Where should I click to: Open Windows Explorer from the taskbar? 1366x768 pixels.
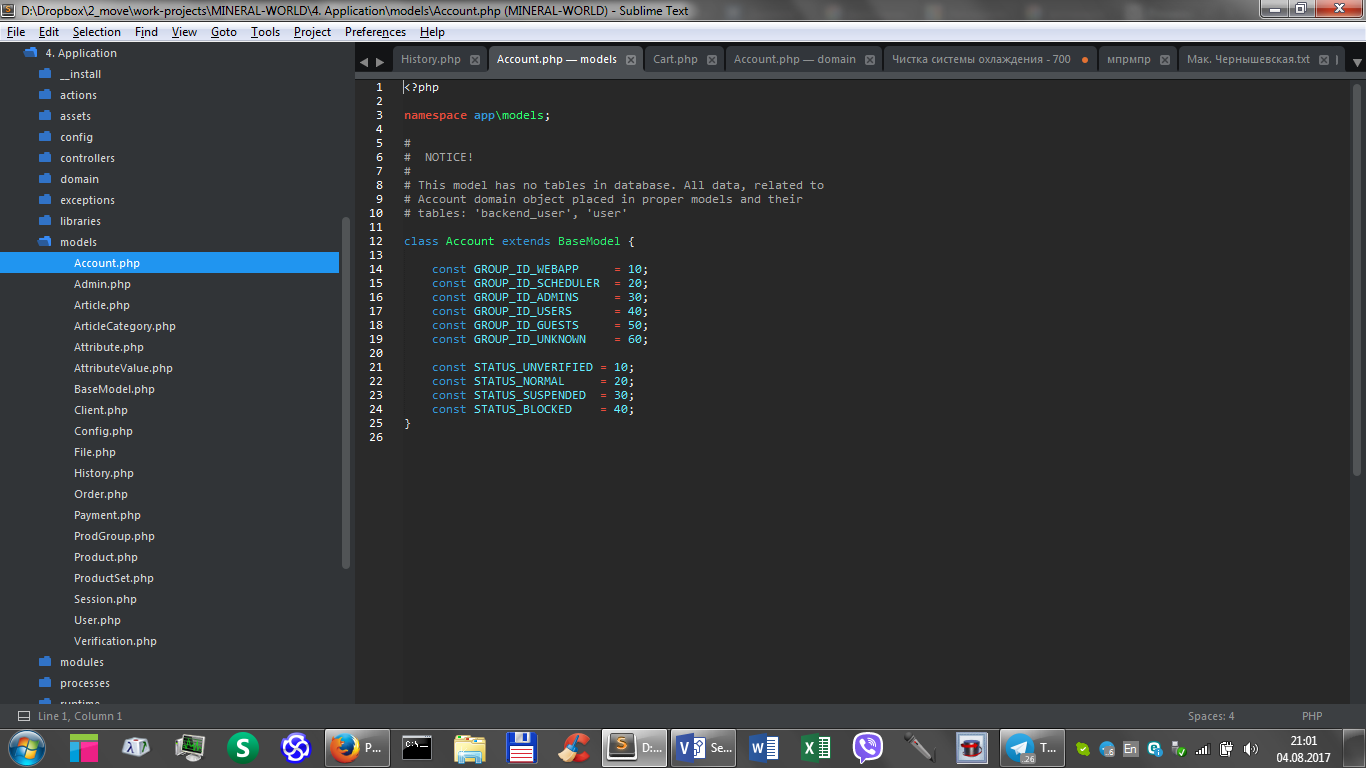(x=470, y=747)
